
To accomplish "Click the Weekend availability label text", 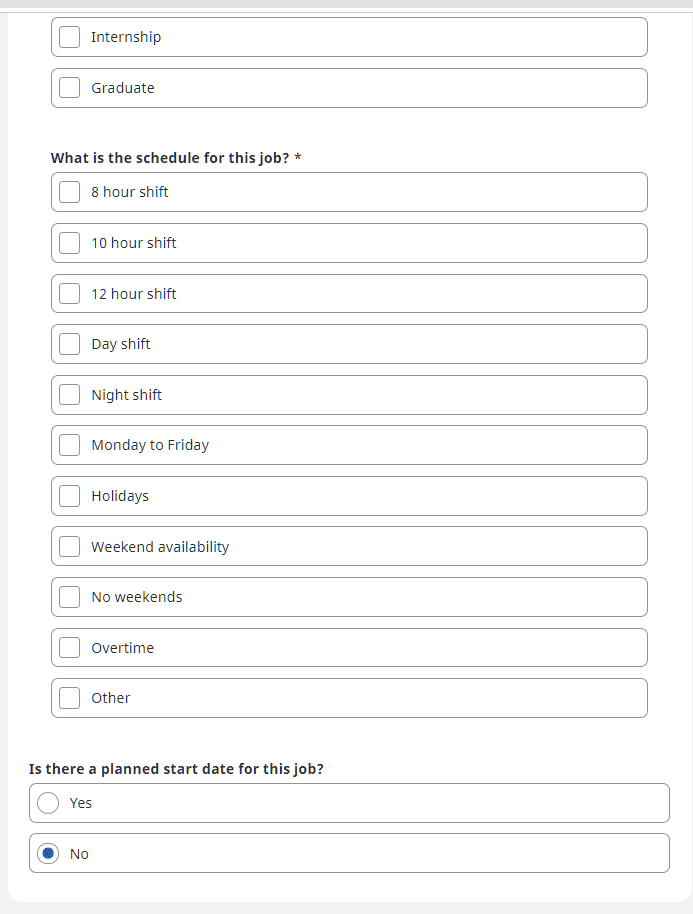I will click(160, 547).
